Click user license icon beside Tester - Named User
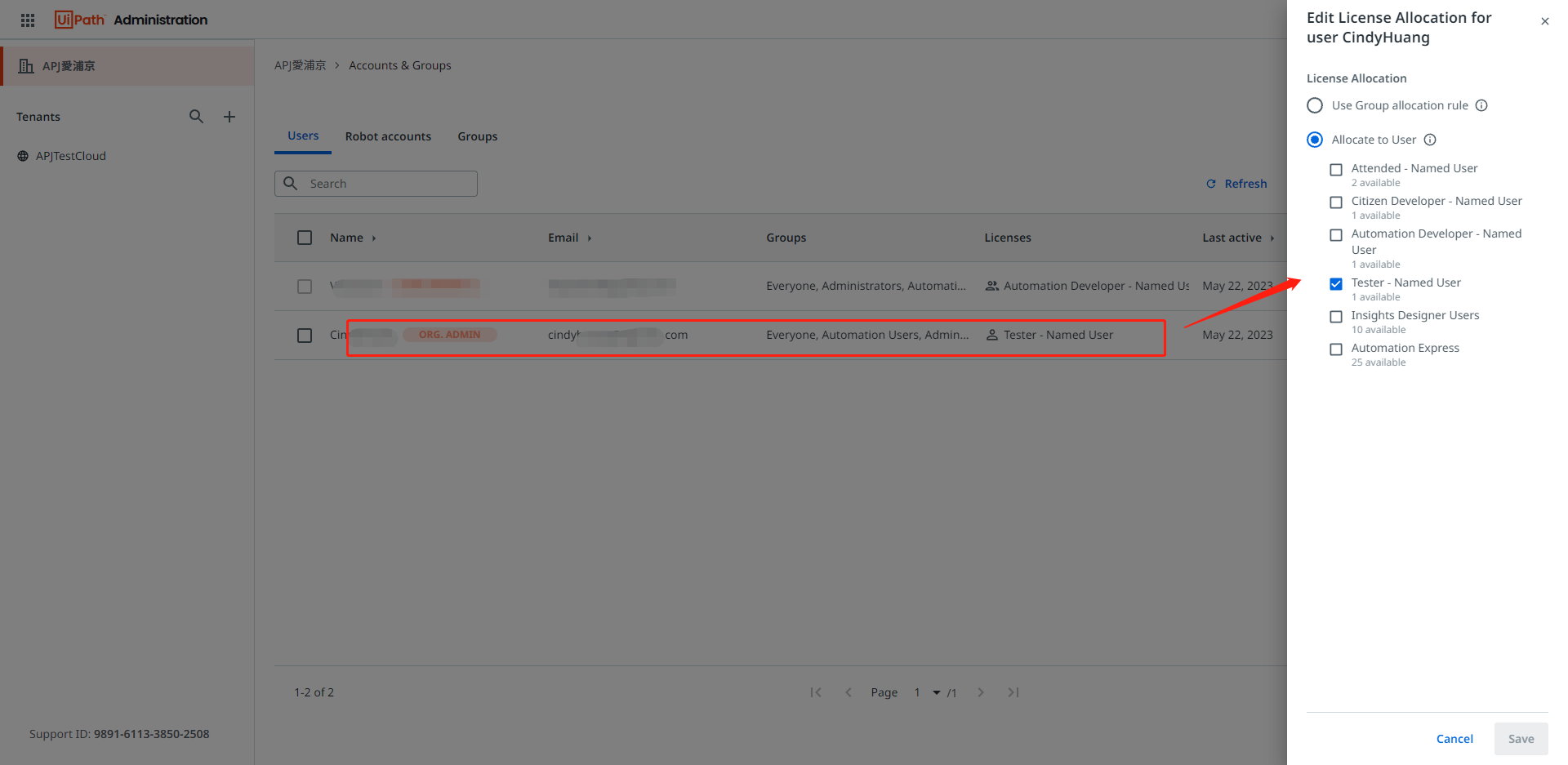This screenshot has width=1568, height=765. coord(991,335)
